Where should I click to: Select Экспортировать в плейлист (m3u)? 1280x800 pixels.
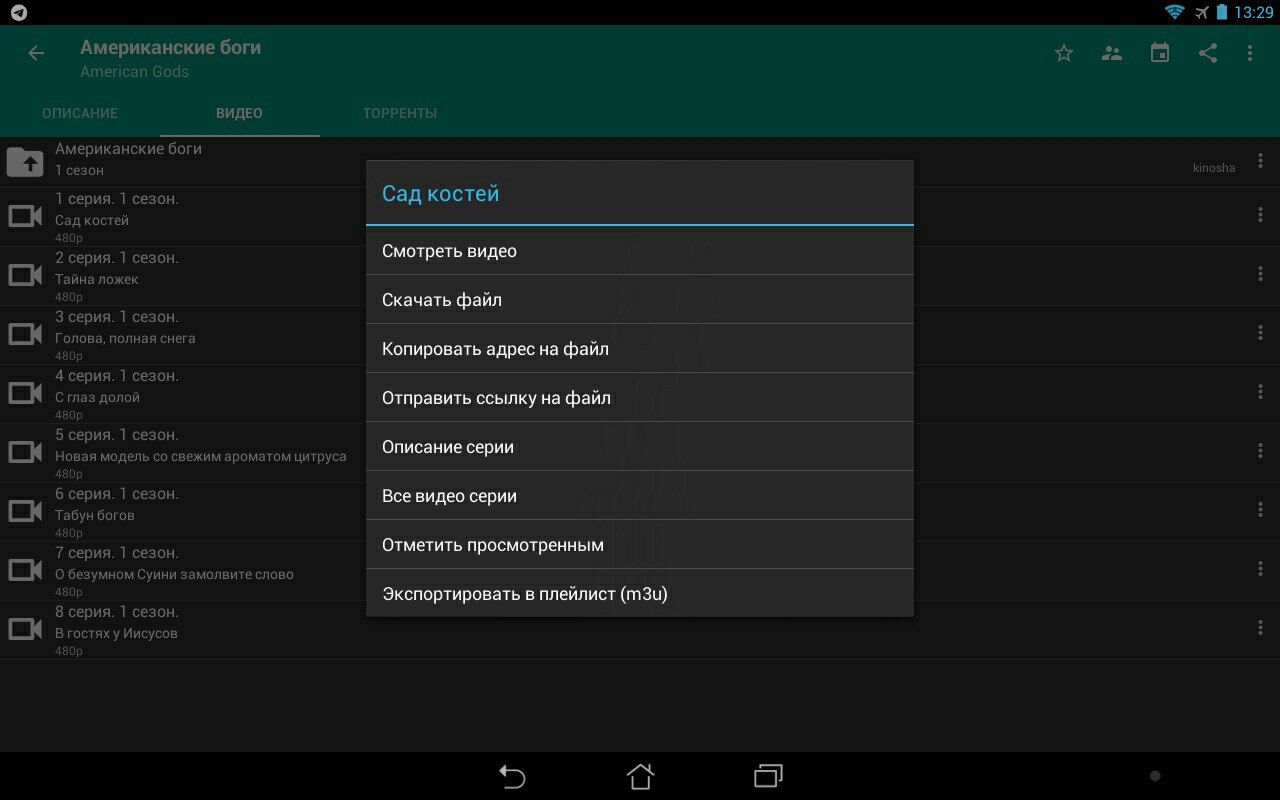(x=640, y=594)
